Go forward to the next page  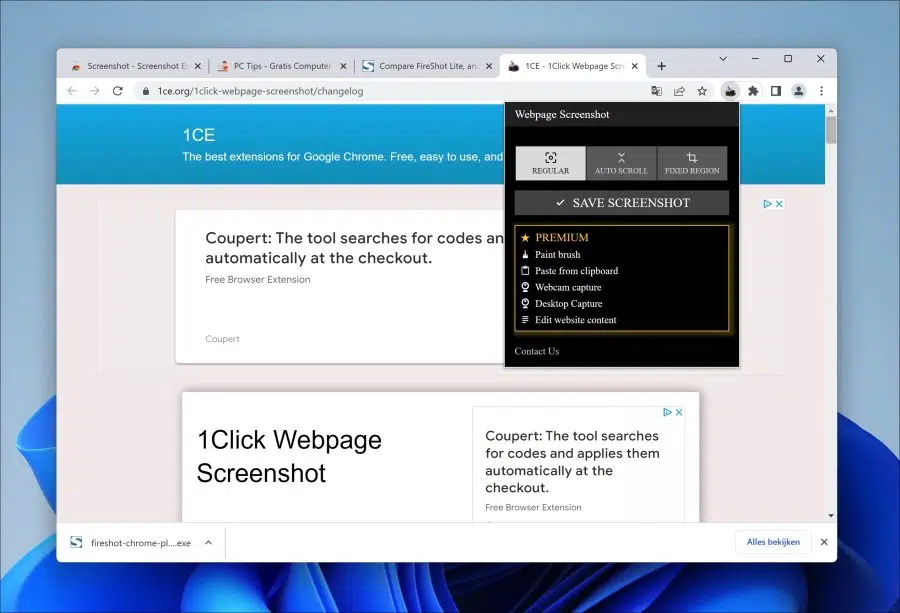pos(95,91)
